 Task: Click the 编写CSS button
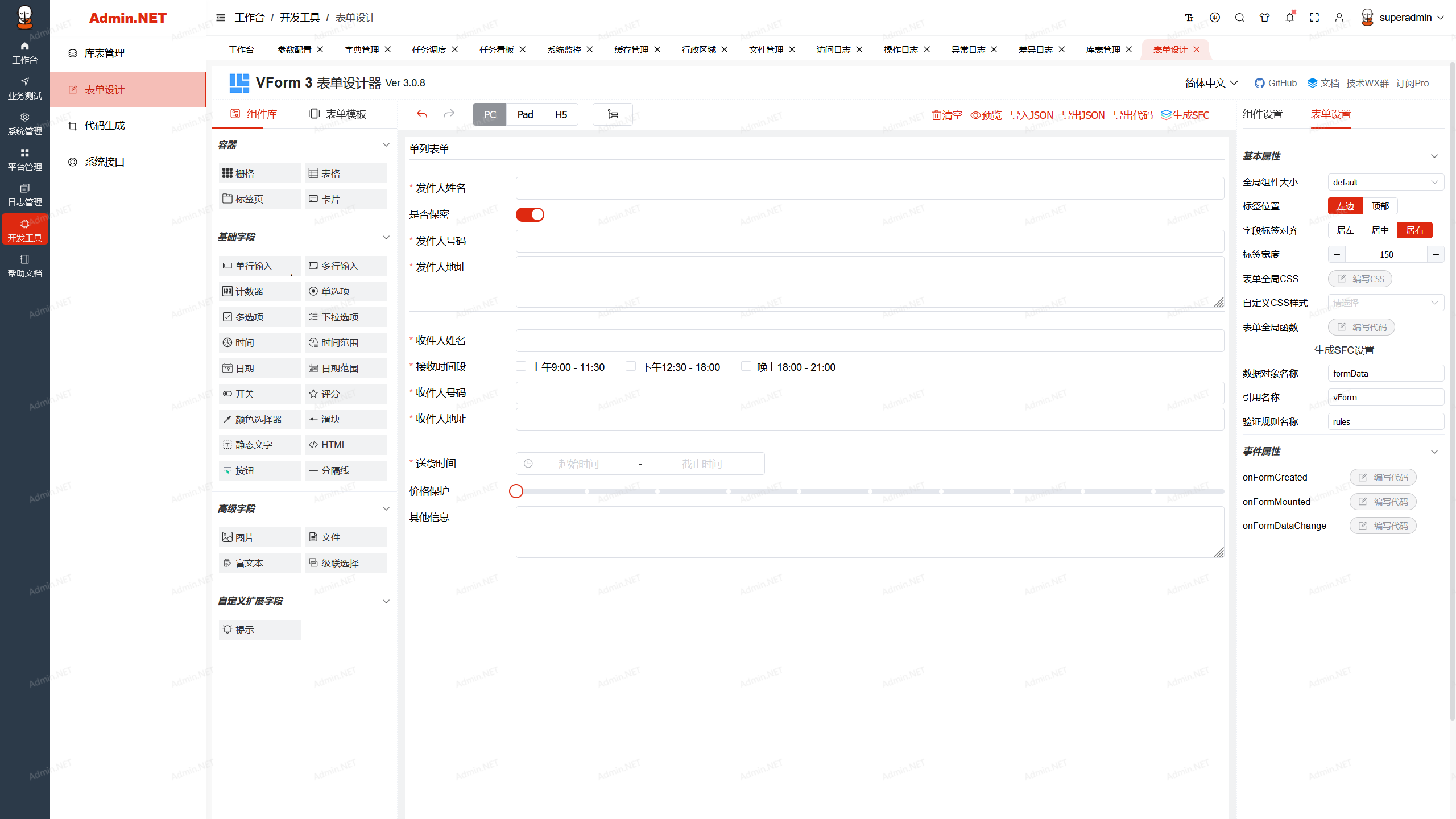point(1360,279)
